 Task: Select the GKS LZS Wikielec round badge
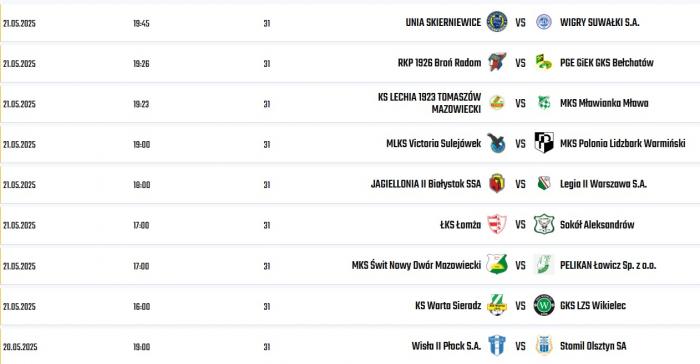544,305
